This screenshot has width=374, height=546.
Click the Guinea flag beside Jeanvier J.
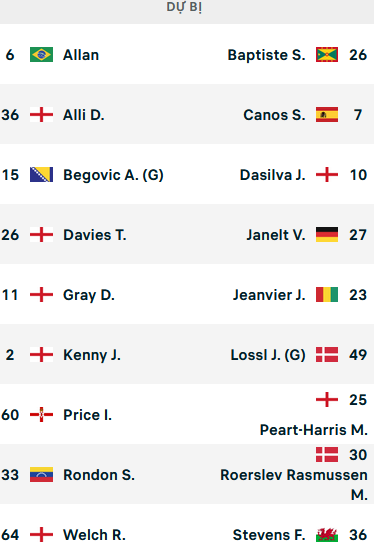click(327, 295)
